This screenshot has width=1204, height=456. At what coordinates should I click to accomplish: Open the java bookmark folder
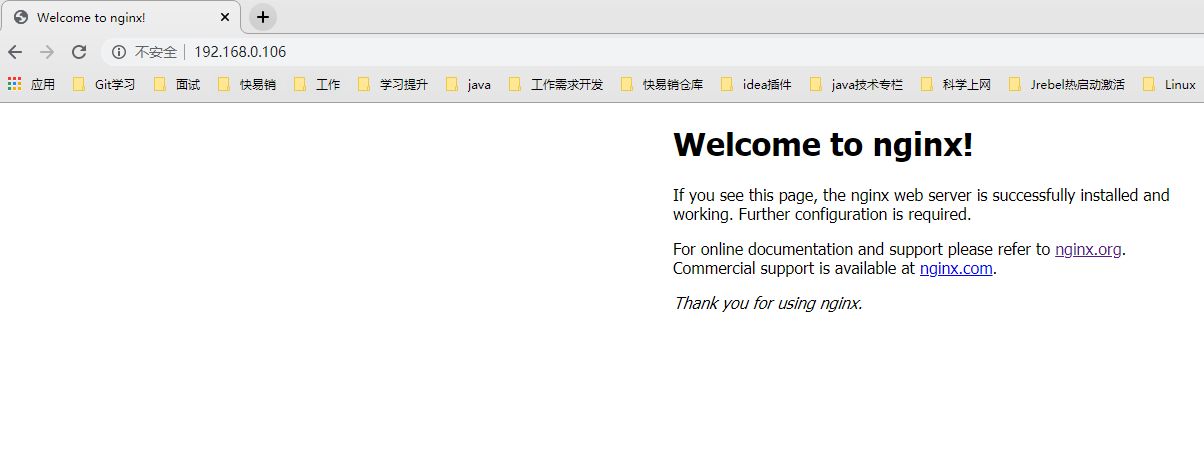[469, 84]
